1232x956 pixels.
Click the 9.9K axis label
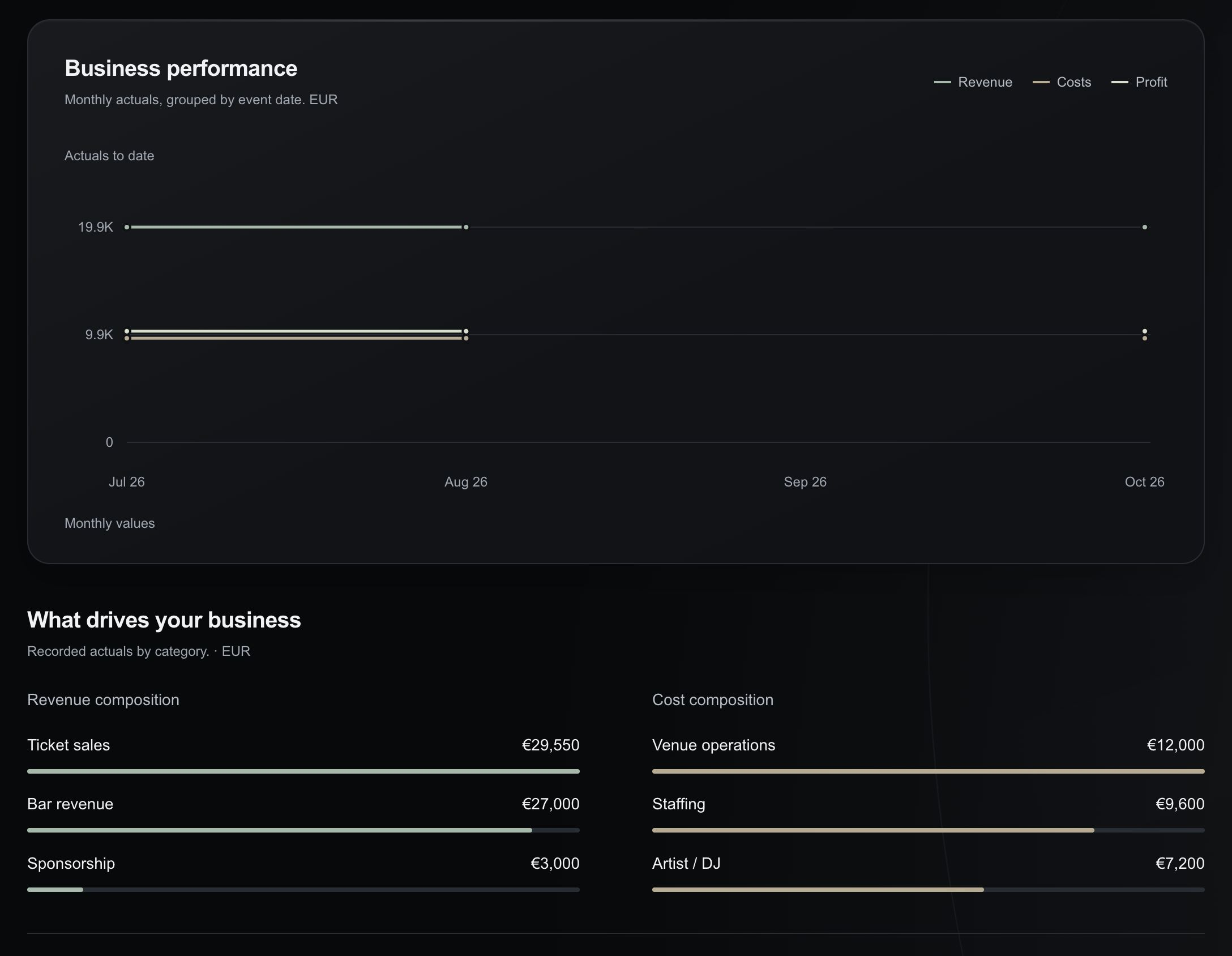[x=99, y=335]
